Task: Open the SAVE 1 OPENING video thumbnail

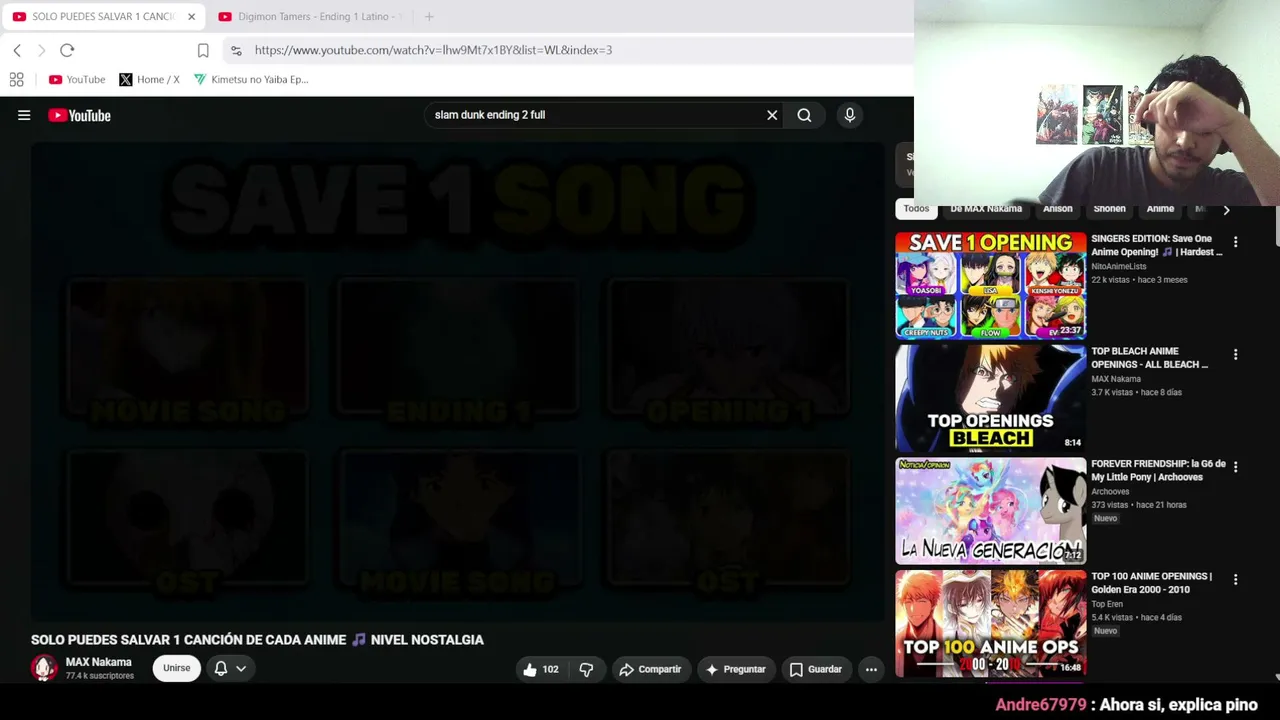Action: (x=990, y=286)
